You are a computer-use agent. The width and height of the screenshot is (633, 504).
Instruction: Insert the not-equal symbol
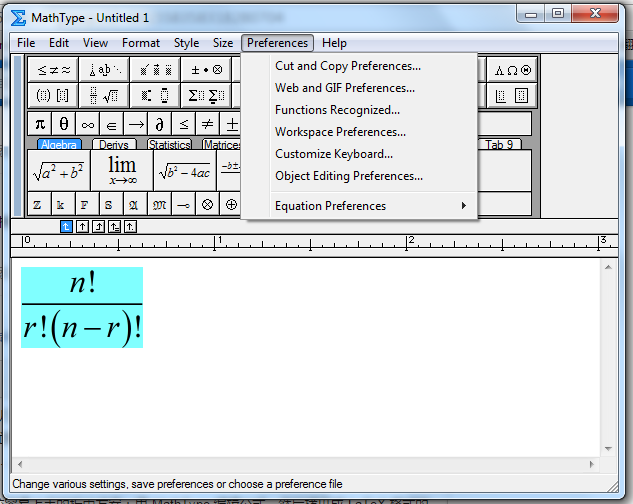(208, 124)
